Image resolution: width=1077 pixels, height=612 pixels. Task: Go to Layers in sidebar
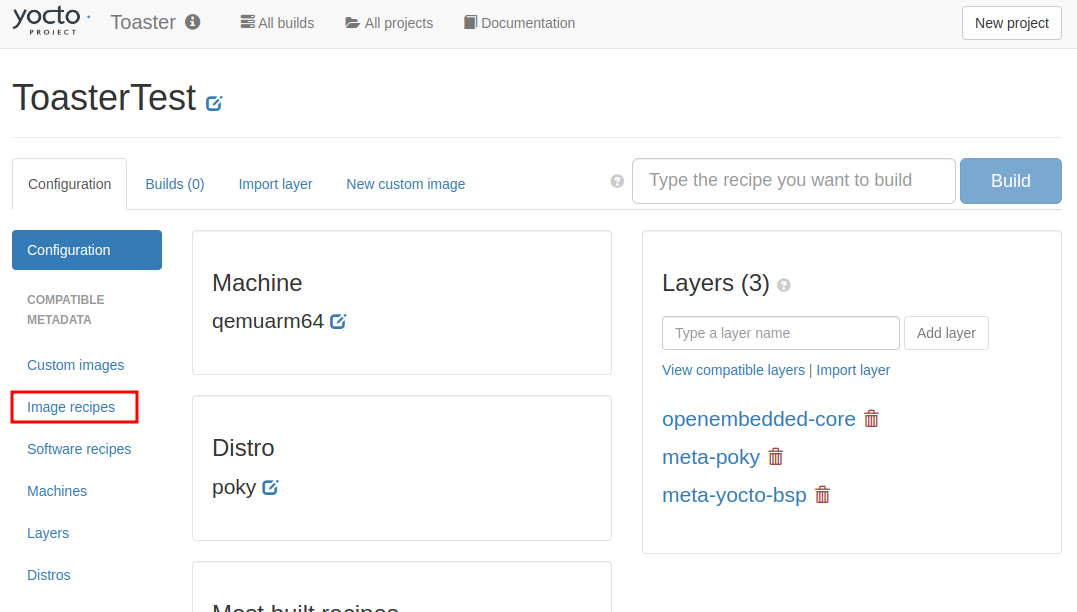click(x=48, y=533)
